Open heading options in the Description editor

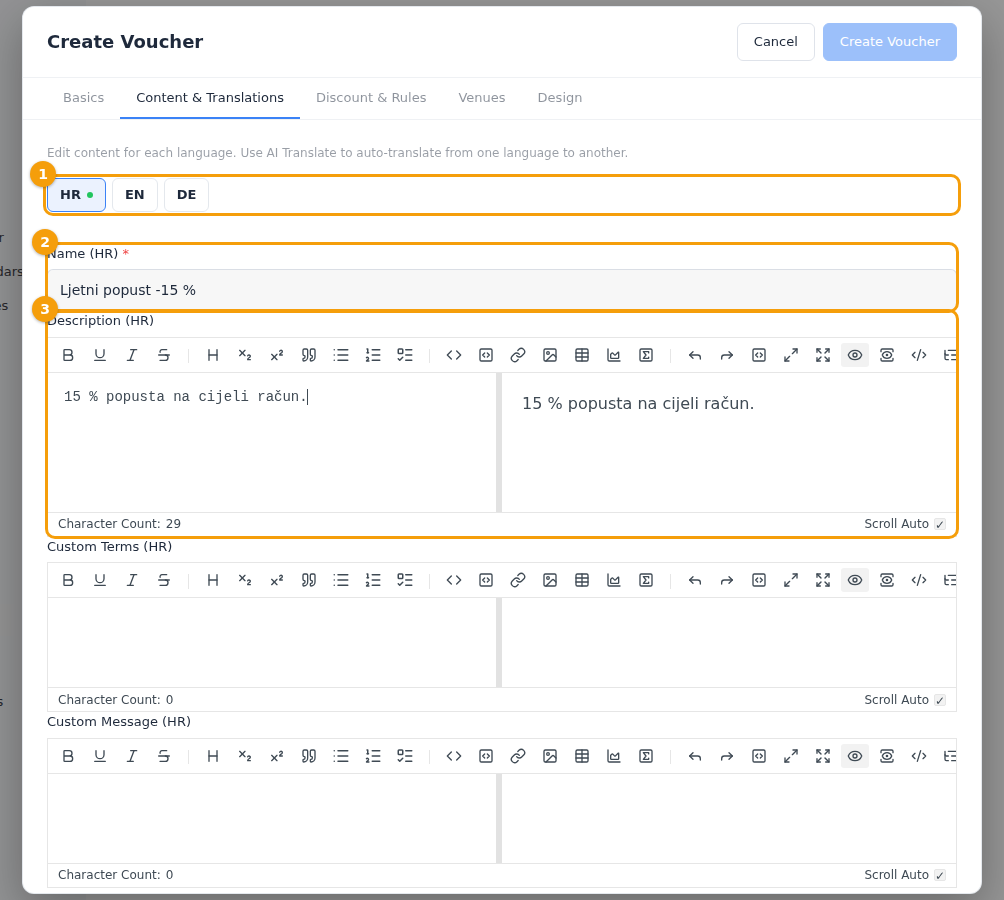point(213,355)
